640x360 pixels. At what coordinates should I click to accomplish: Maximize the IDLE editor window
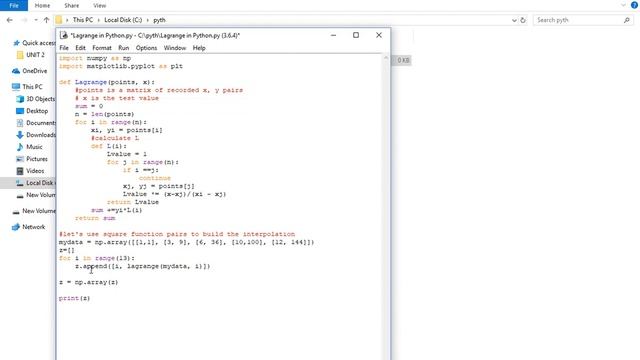point(356,35)
